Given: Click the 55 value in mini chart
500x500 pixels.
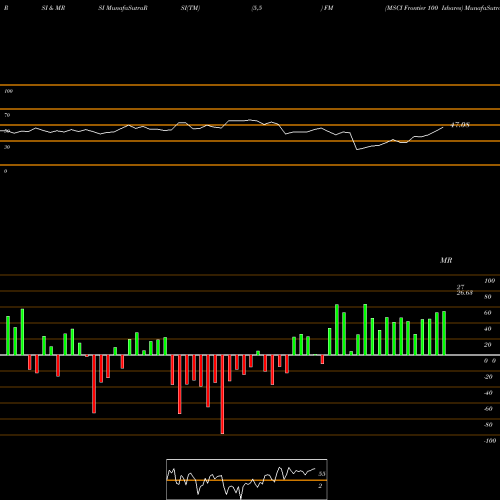Looking at the screenshot, I should 322,474.
